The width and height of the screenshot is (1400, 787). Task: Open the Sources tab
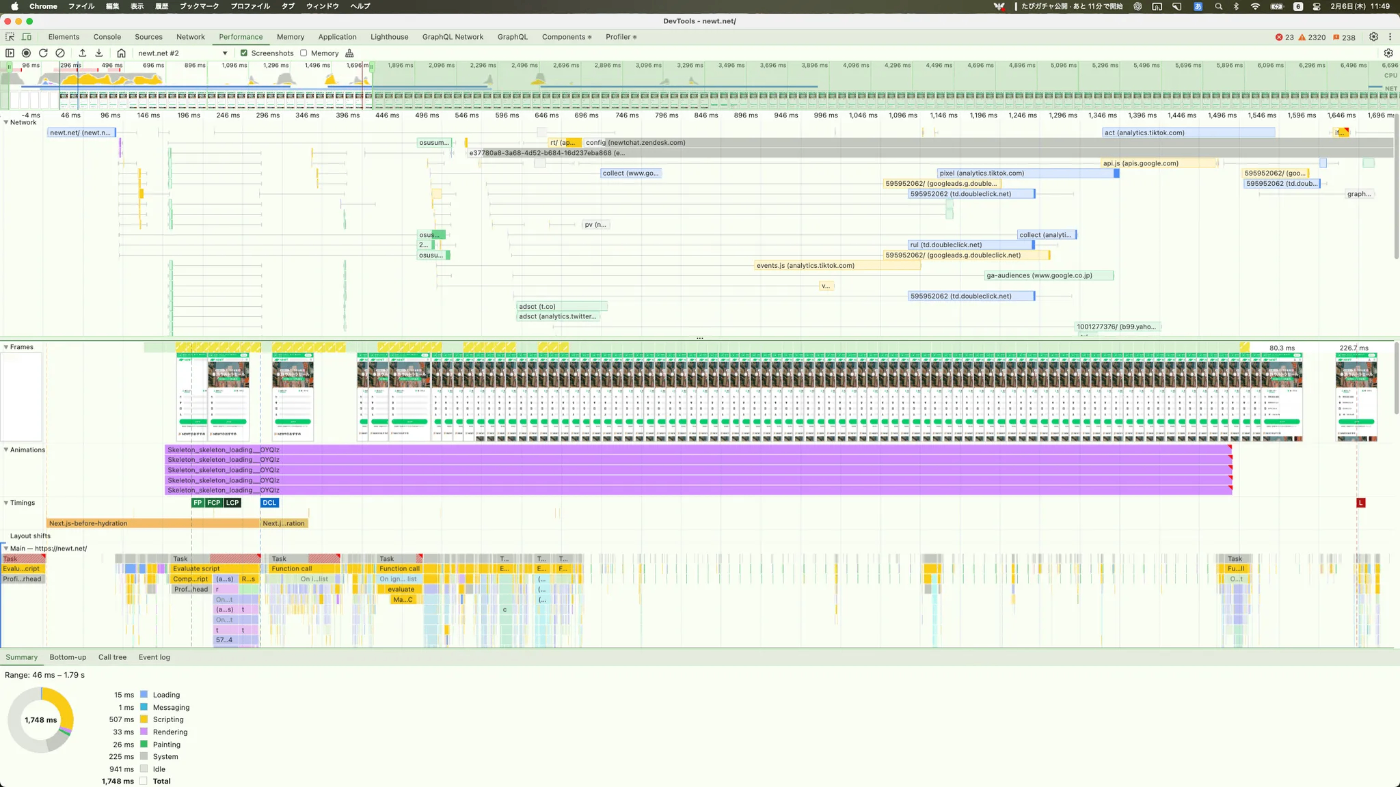point(148,37)
